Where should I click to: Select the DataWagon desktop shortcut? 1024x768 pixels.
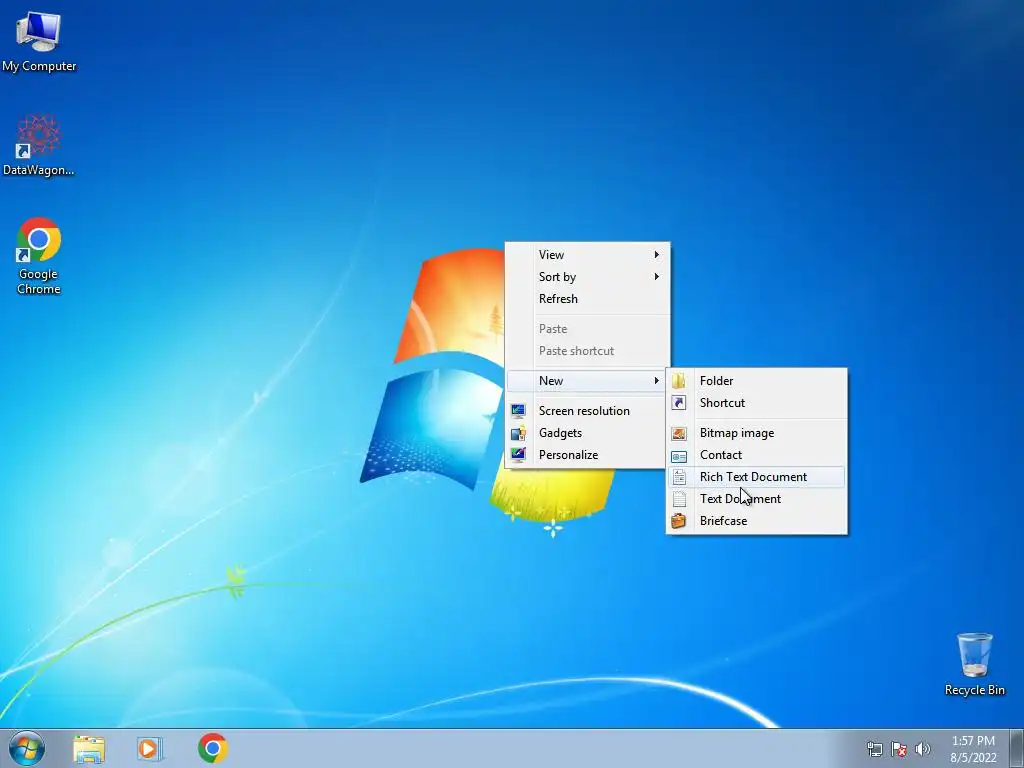(x=39, y=145)
